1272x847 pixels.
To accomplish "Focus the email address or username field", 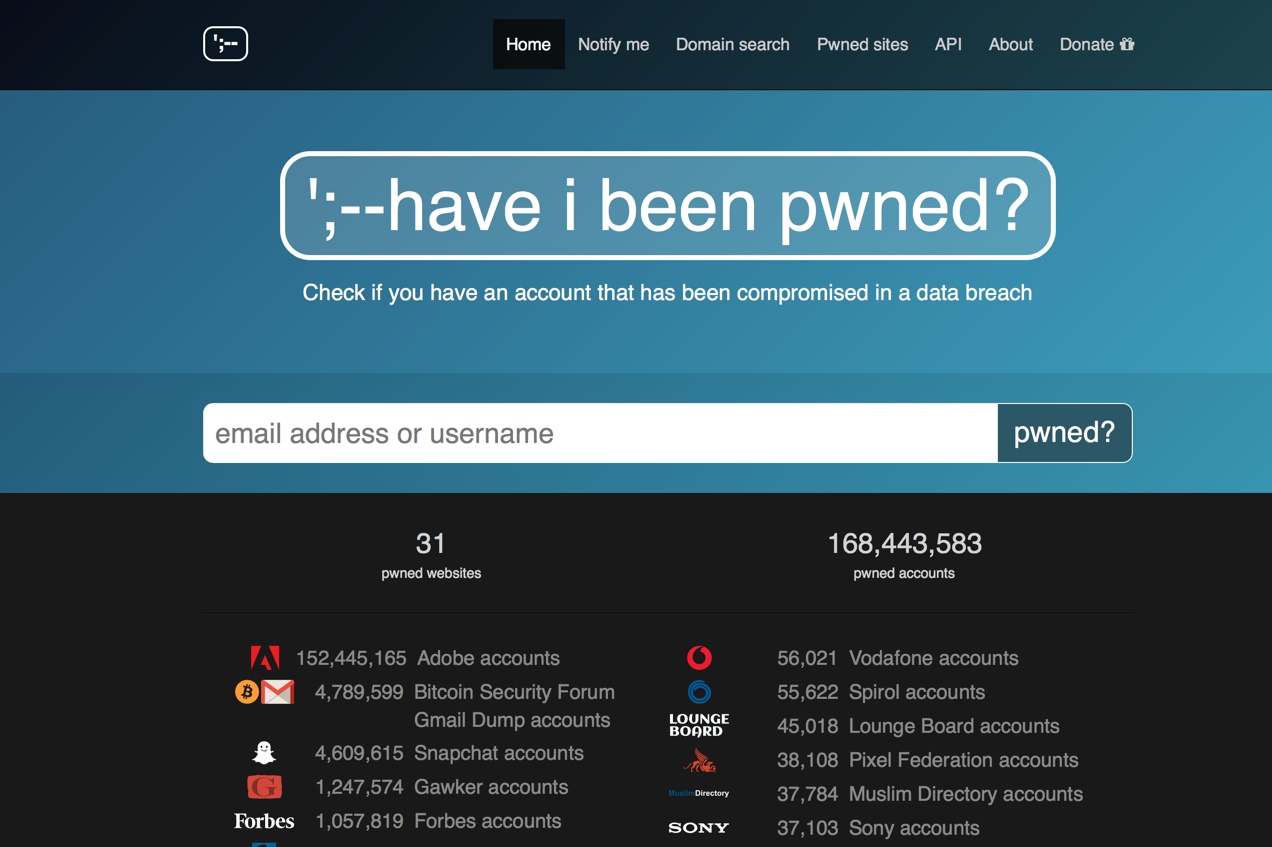I will tap(600, 433).
